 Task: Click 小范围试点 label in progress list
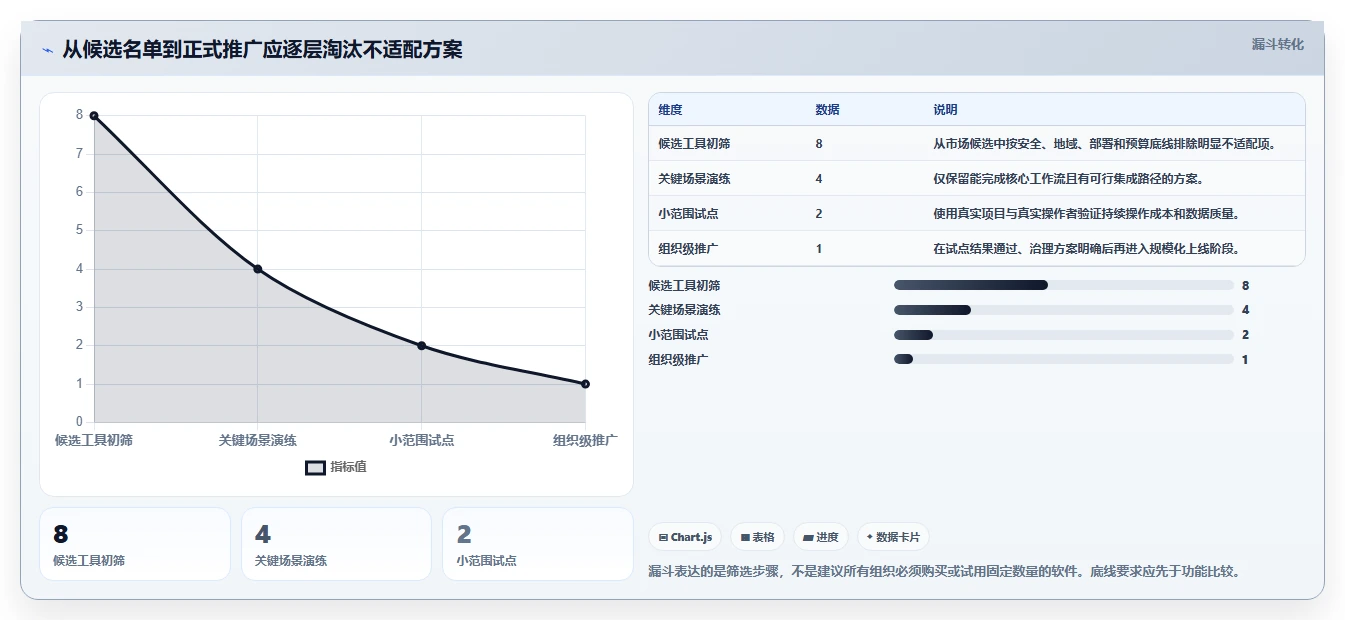(678, 335)
